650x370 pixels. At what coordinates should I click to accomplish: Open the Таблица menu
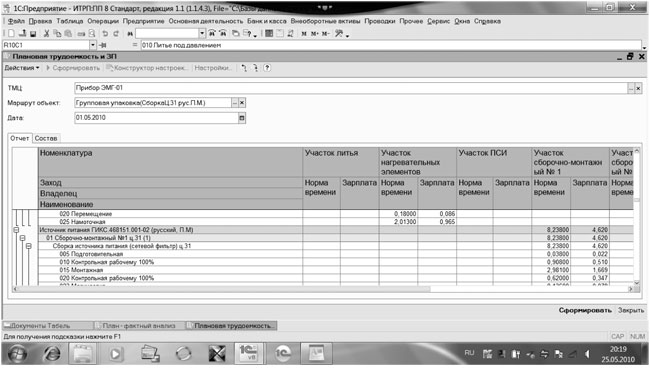pyautogui.click(x=70, y=21)
